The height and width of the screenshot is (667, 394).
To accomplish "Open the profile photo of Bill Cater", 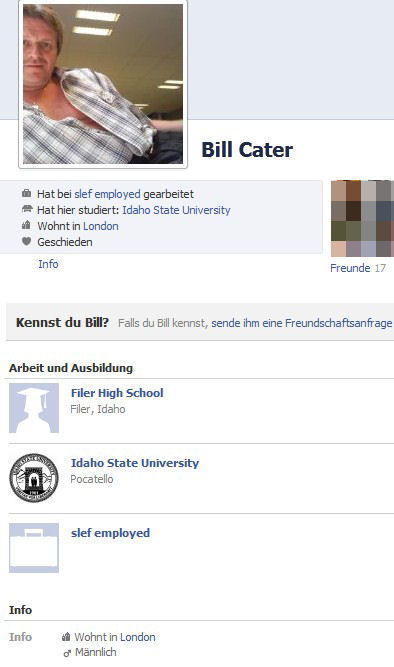I will (x=103, y=84).
